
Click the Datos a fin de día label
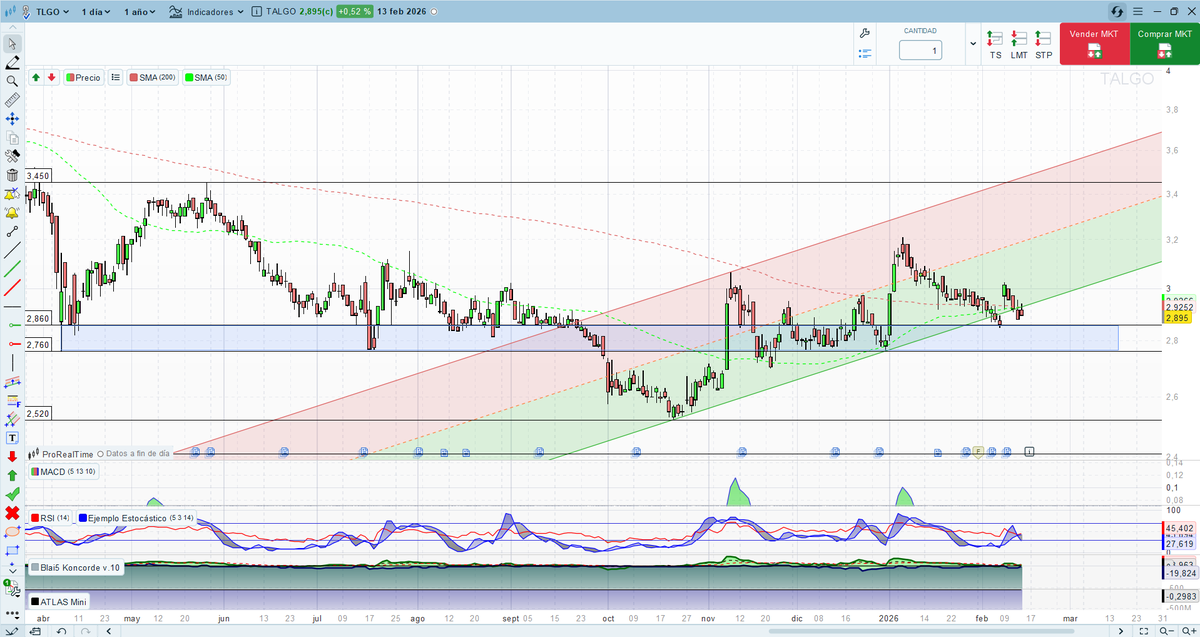tap(138, 453)
